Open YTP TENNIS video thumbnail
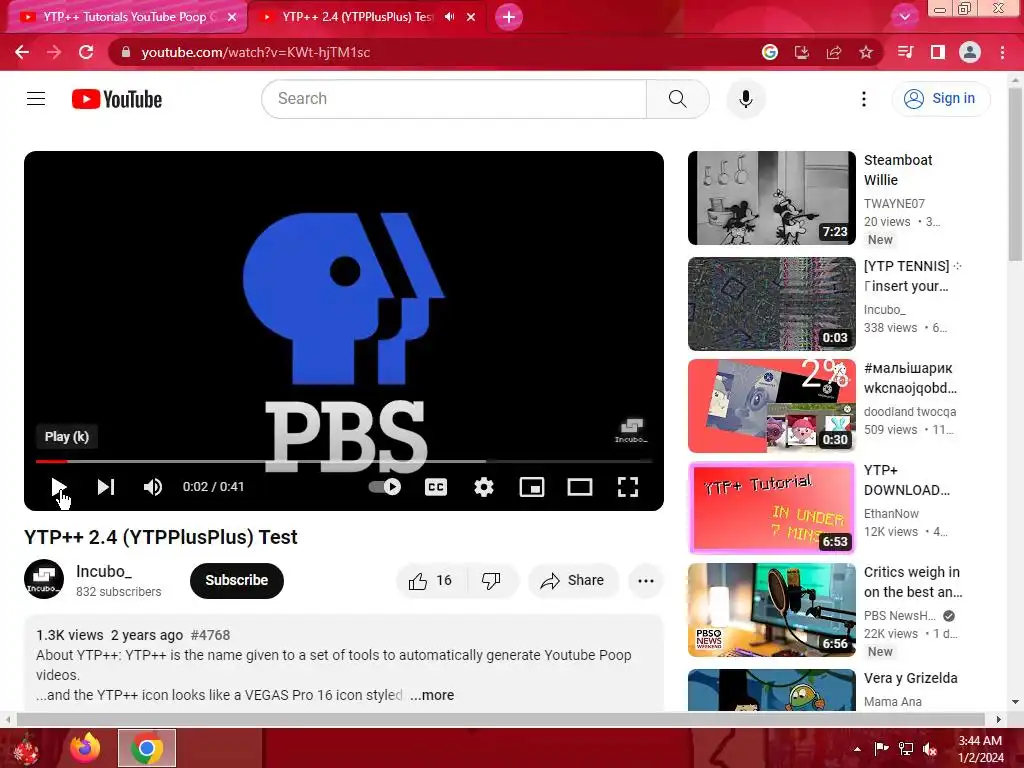The image size is (1024, 768). pyautogui.click(x=771, y=304)
